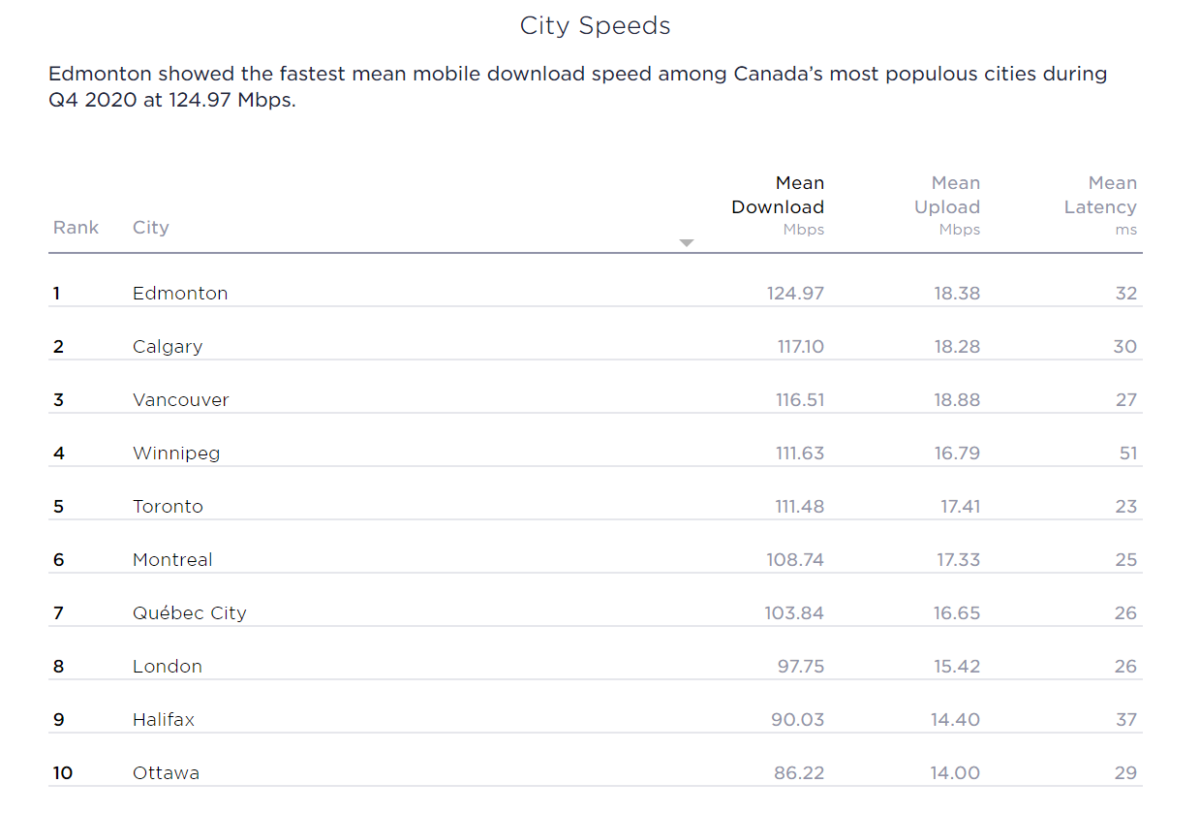
Task: Select the Edmonton row city name
Action: click(x=180, y=293)
